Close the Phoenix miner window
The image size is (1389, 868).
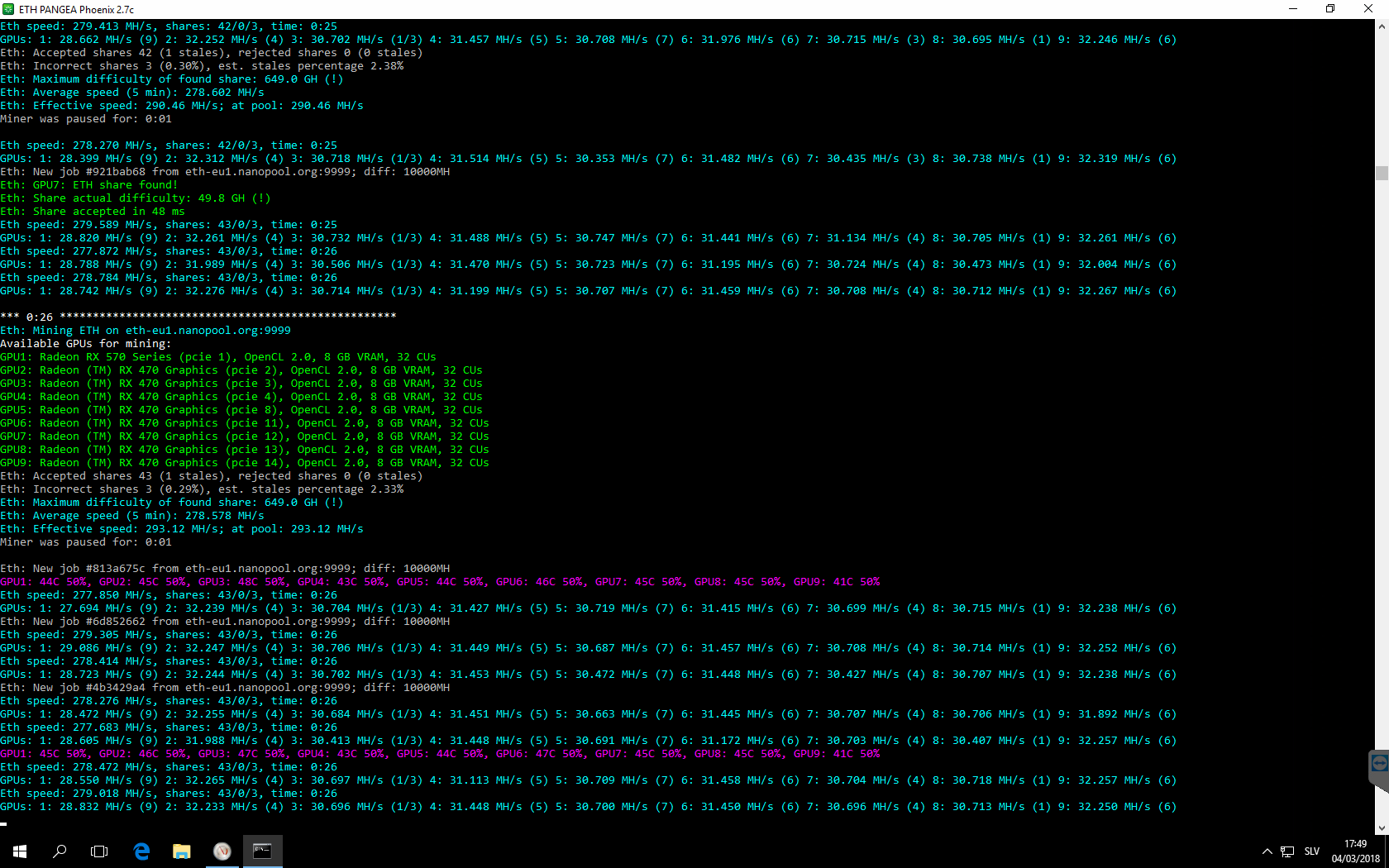click(x=1368, y=9)
